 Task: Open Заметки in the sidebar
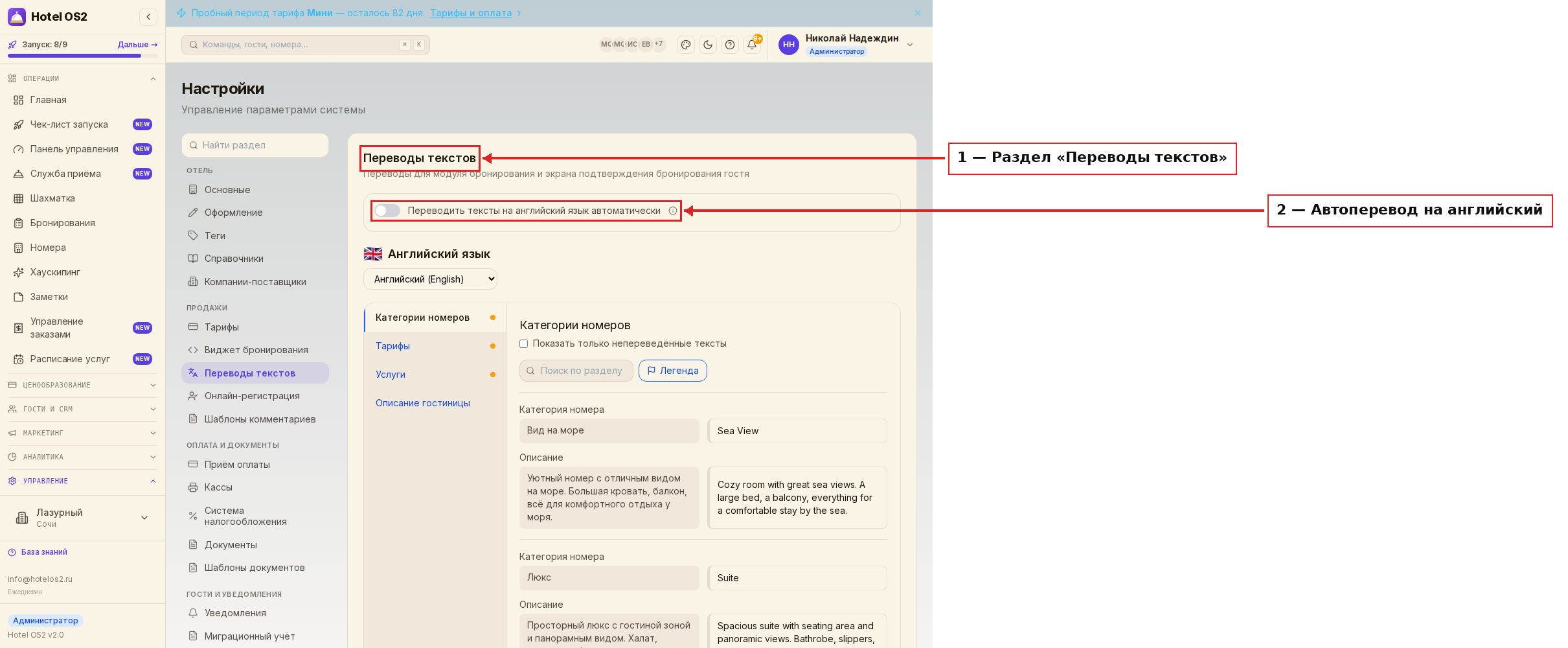(83, 297)
